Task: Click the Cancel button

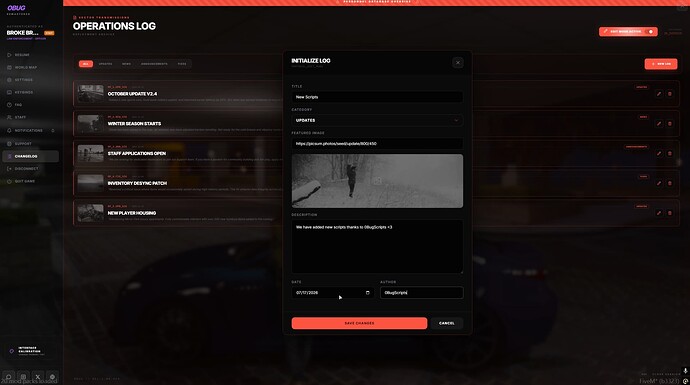Action: click(447, 323)
